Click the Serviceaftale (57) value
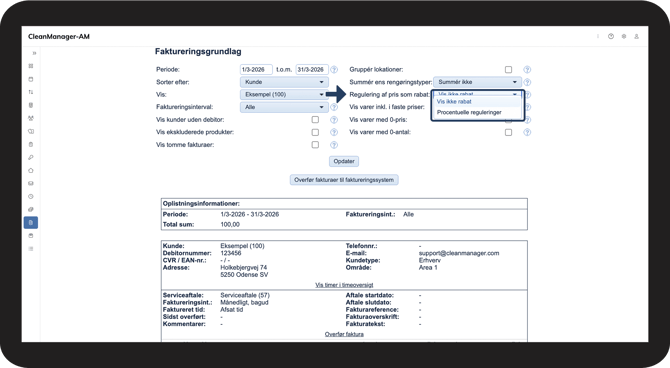 245,295
